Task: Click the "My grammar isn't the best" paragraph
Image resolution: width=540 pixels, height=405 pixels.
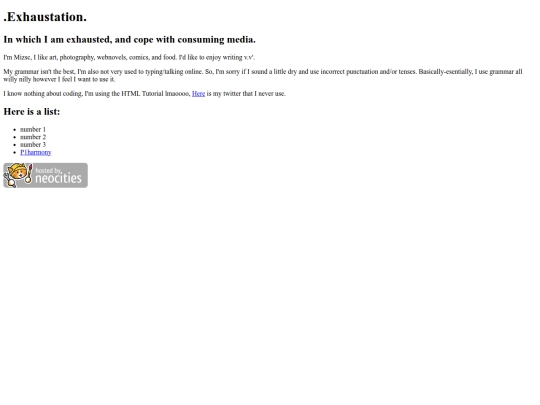Action: (263, 75)
